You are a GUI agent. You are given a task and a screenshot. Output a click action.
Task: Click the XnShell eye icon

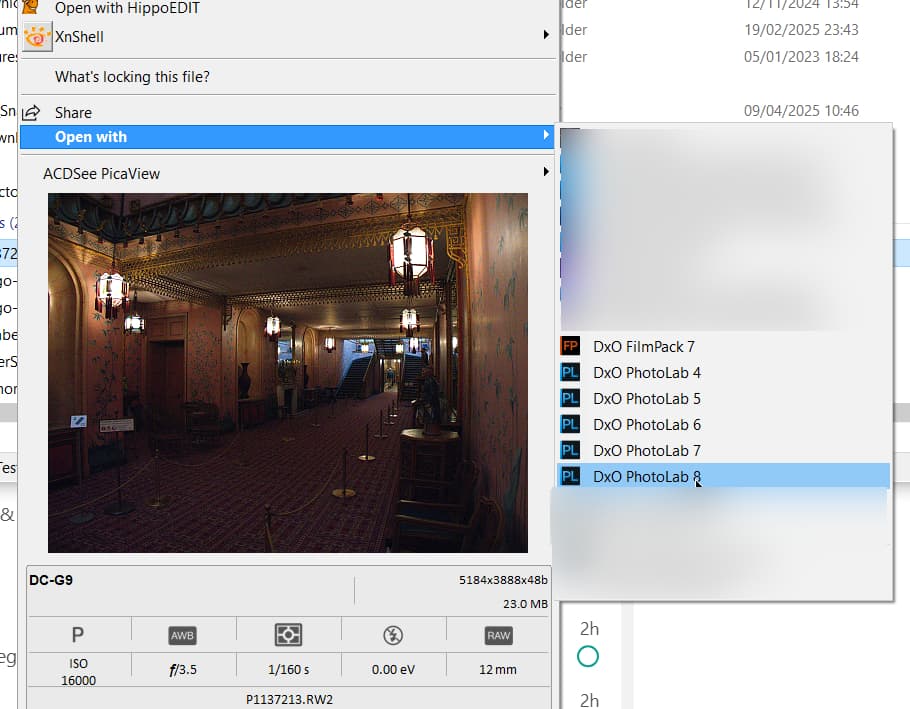[37, 37]
